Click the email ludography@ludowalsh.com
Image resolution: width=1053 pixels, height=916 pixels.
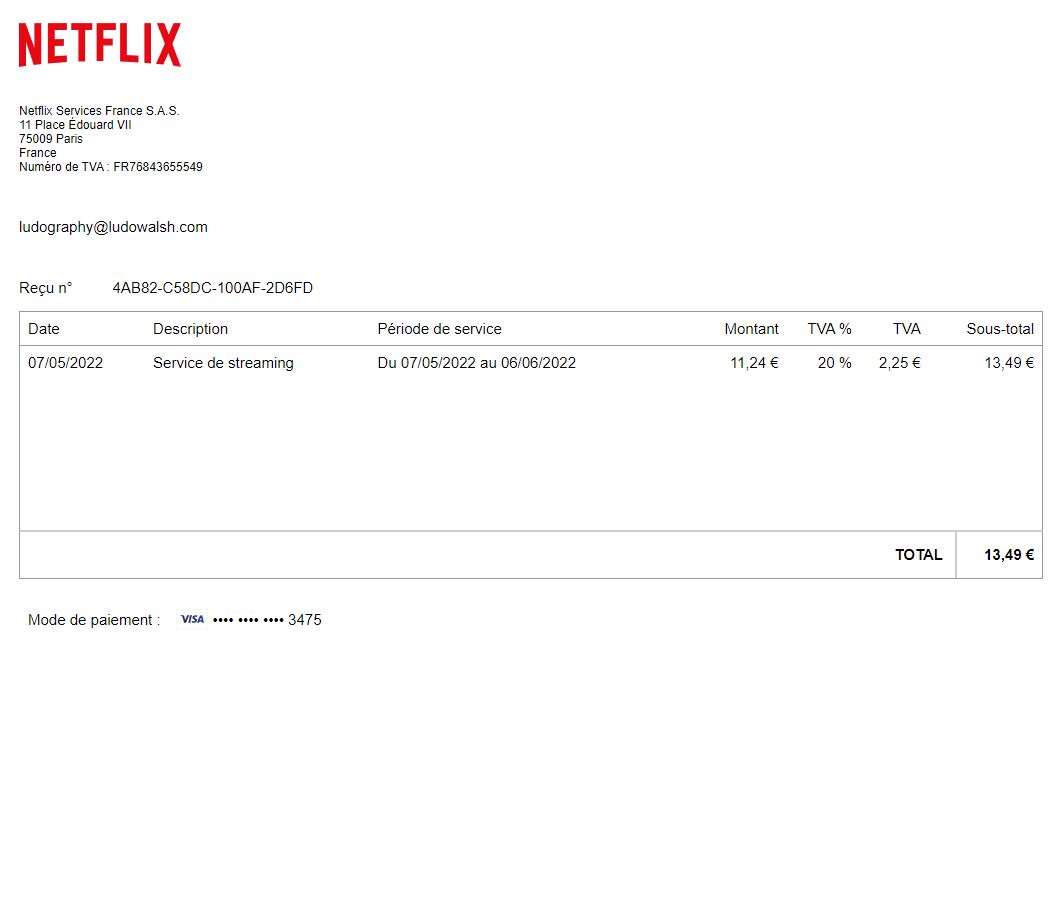113,227
